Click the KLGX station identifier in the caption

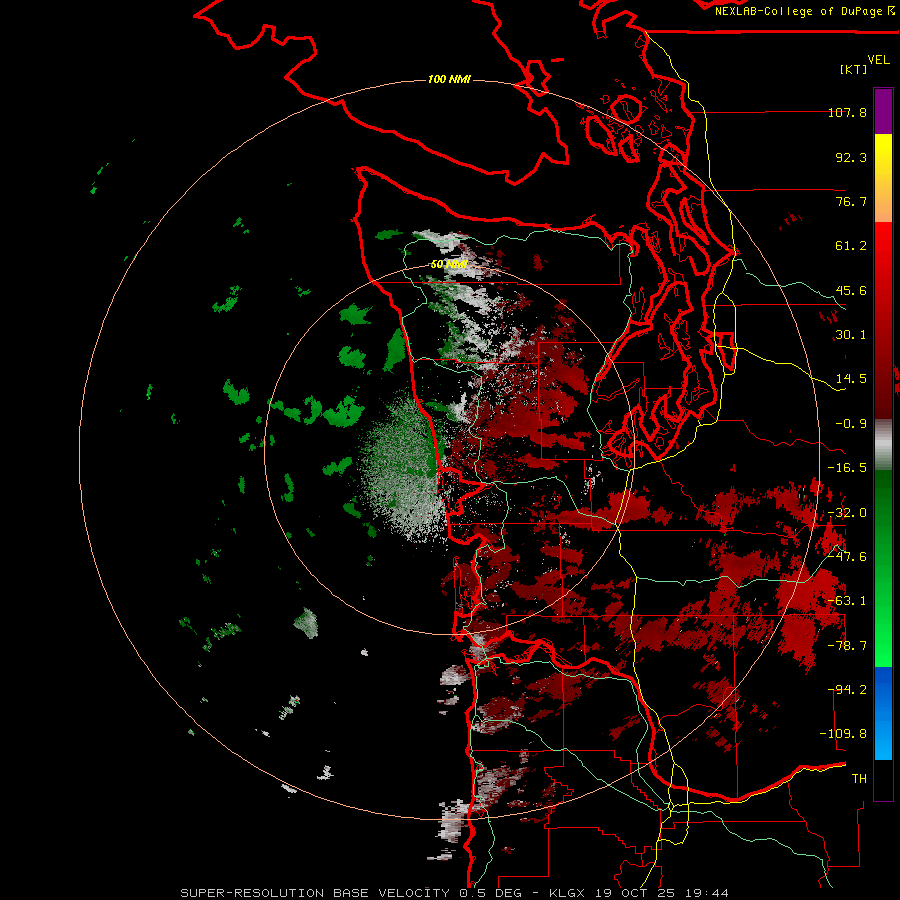tap(568, 893)
